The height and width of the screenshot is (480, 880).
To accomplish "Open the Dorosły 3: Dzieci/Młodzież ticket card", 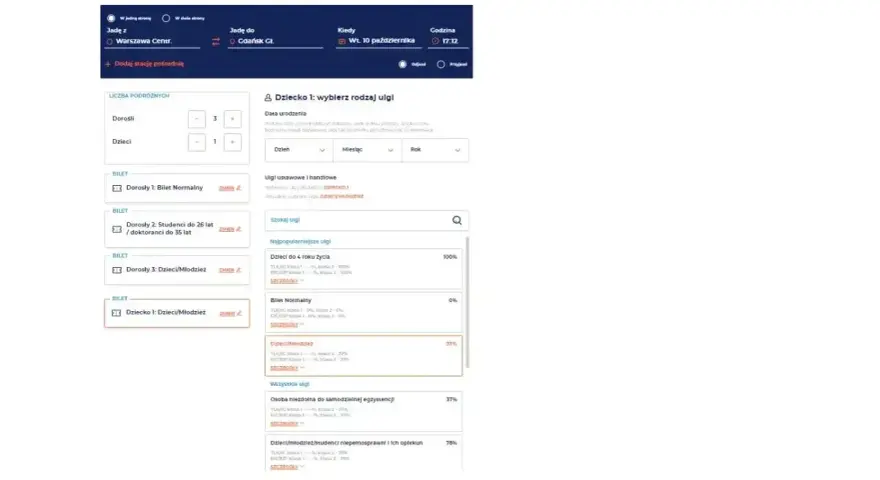I will pos(177,270).
